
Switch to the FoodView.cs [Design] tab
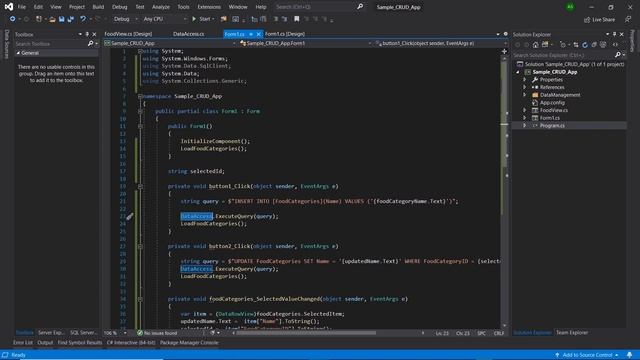(x=128, y=34)
